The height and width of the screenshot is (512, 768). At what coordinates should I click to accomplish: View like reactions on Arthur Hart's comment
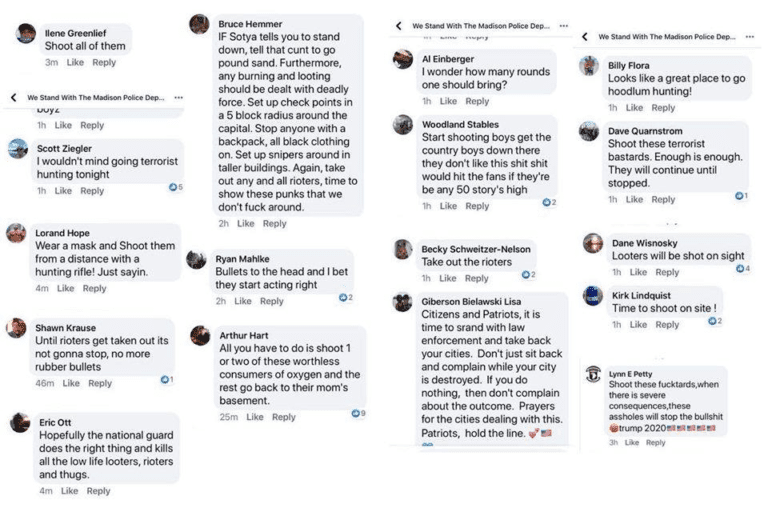(358, 413)
